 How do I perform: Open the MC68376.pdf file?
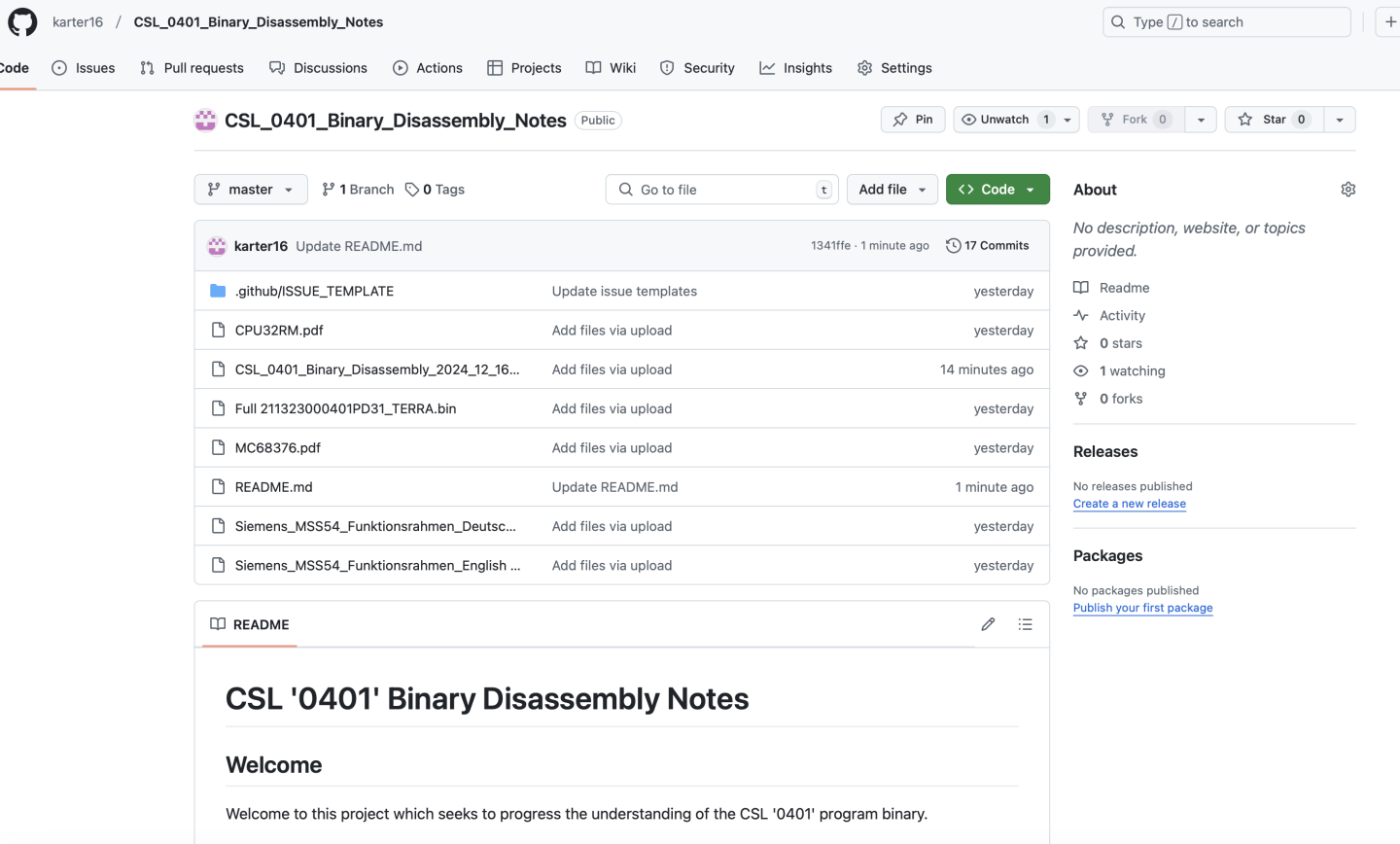pos(278,448)
